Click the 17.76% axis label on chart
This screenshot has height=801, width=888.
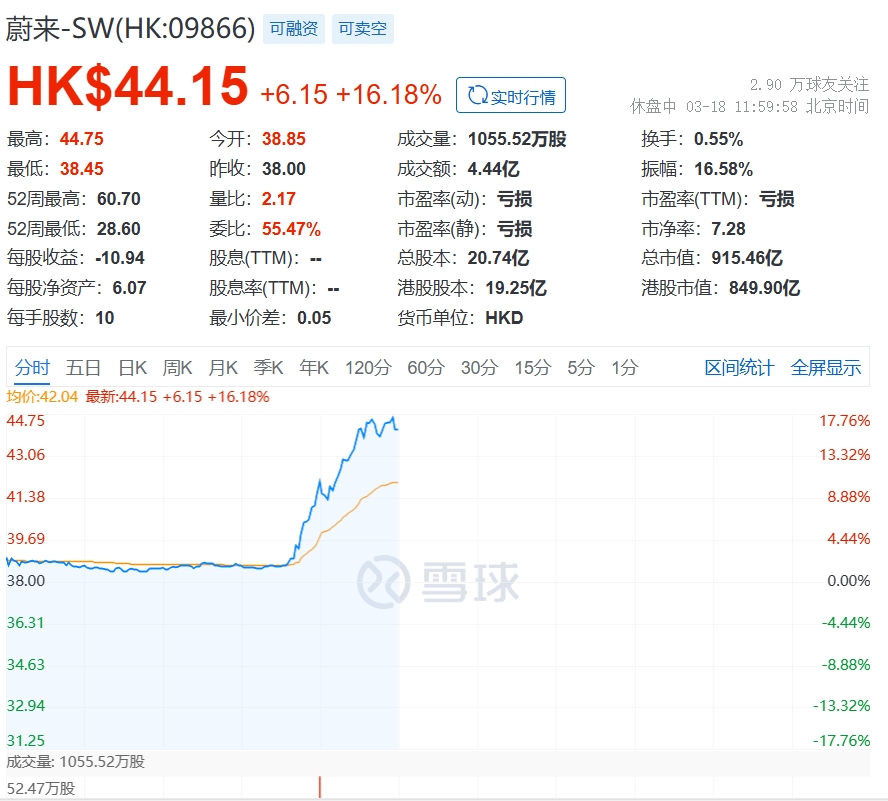tap(844, 421)
